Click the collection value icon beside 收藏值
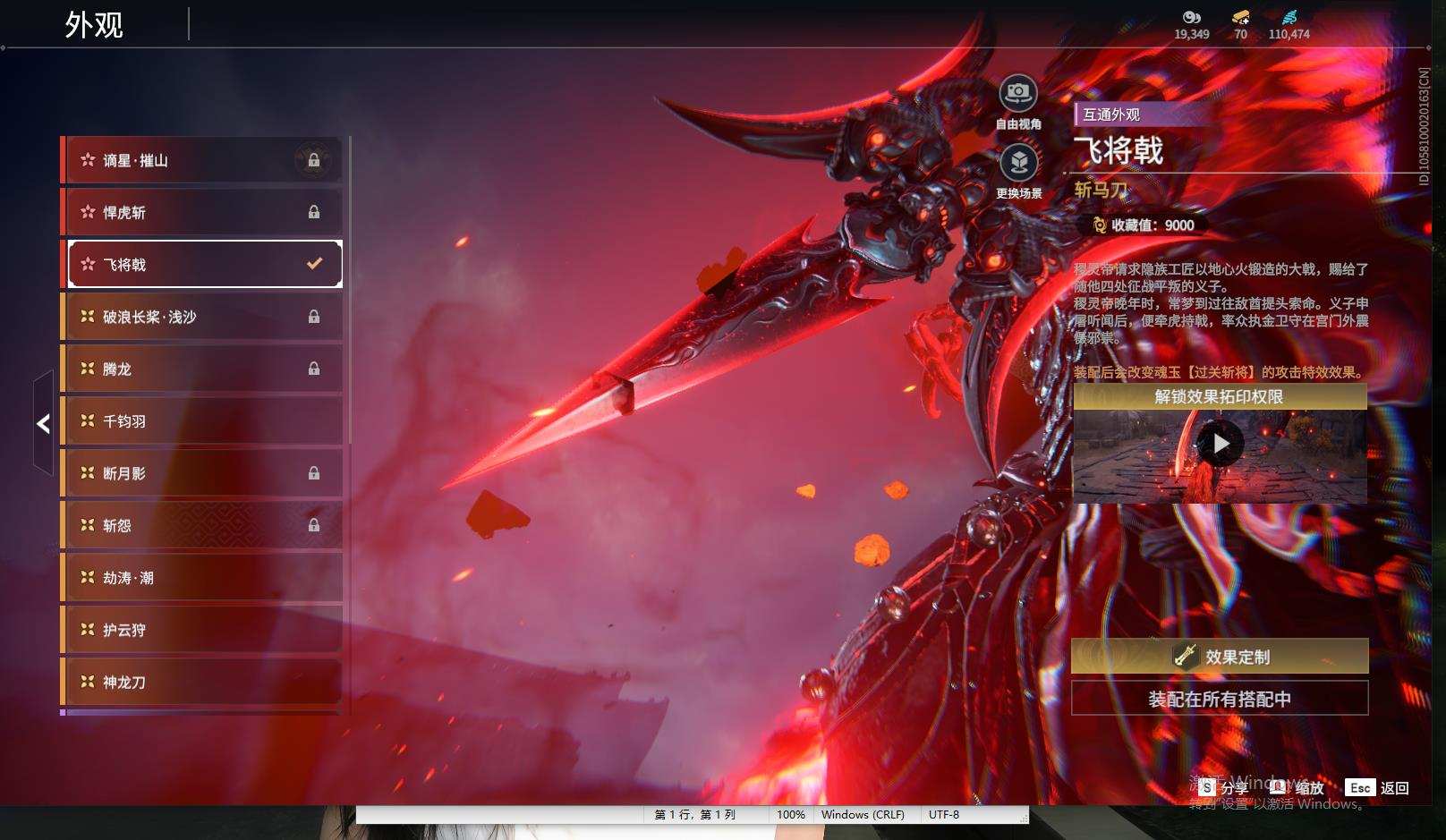The height and width of the screenshot is (840, 1446). [1100, 225]
